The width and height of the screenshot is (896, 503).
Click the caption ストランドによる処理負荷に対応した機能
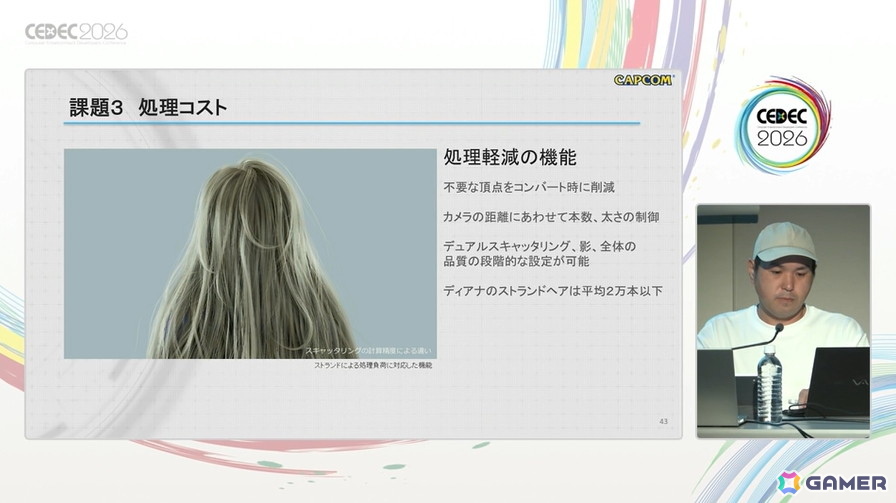click(x=373, y=365)
